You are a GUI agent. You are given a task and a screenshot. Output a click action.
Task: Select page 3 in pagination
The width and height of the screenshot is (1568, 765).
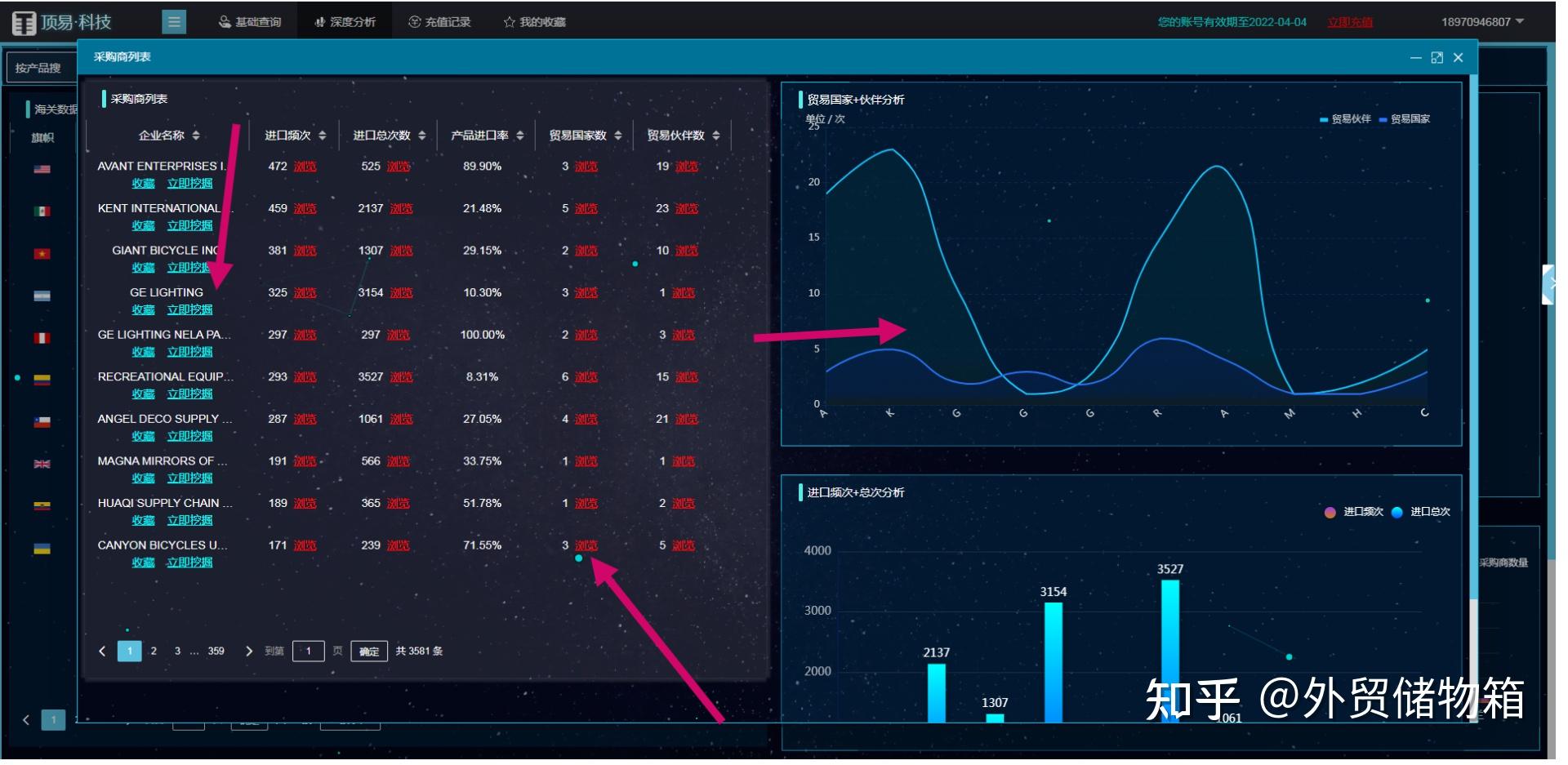tap(177, 652)
